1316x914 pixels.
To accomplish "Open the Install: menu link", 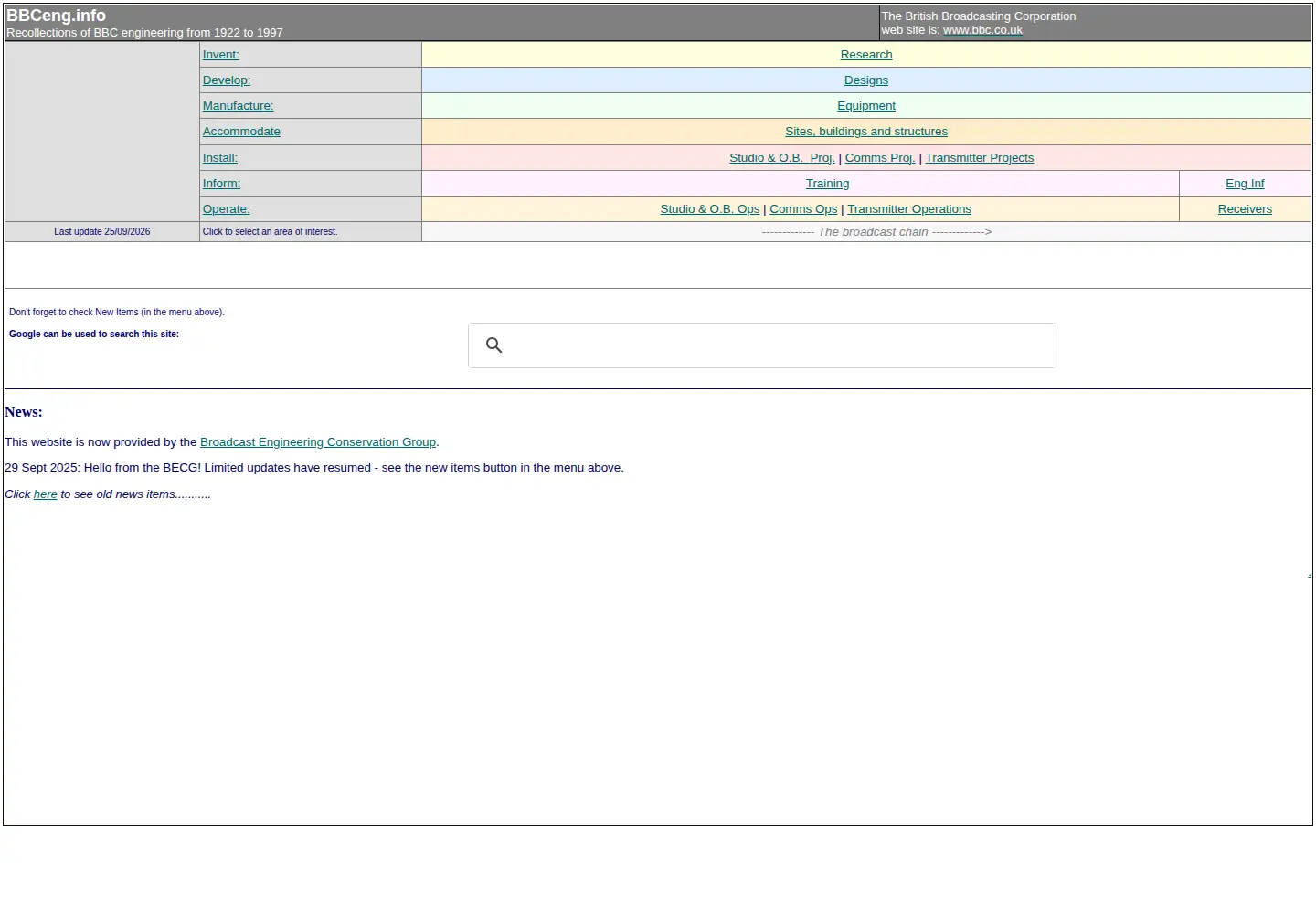I will point(220,158).
